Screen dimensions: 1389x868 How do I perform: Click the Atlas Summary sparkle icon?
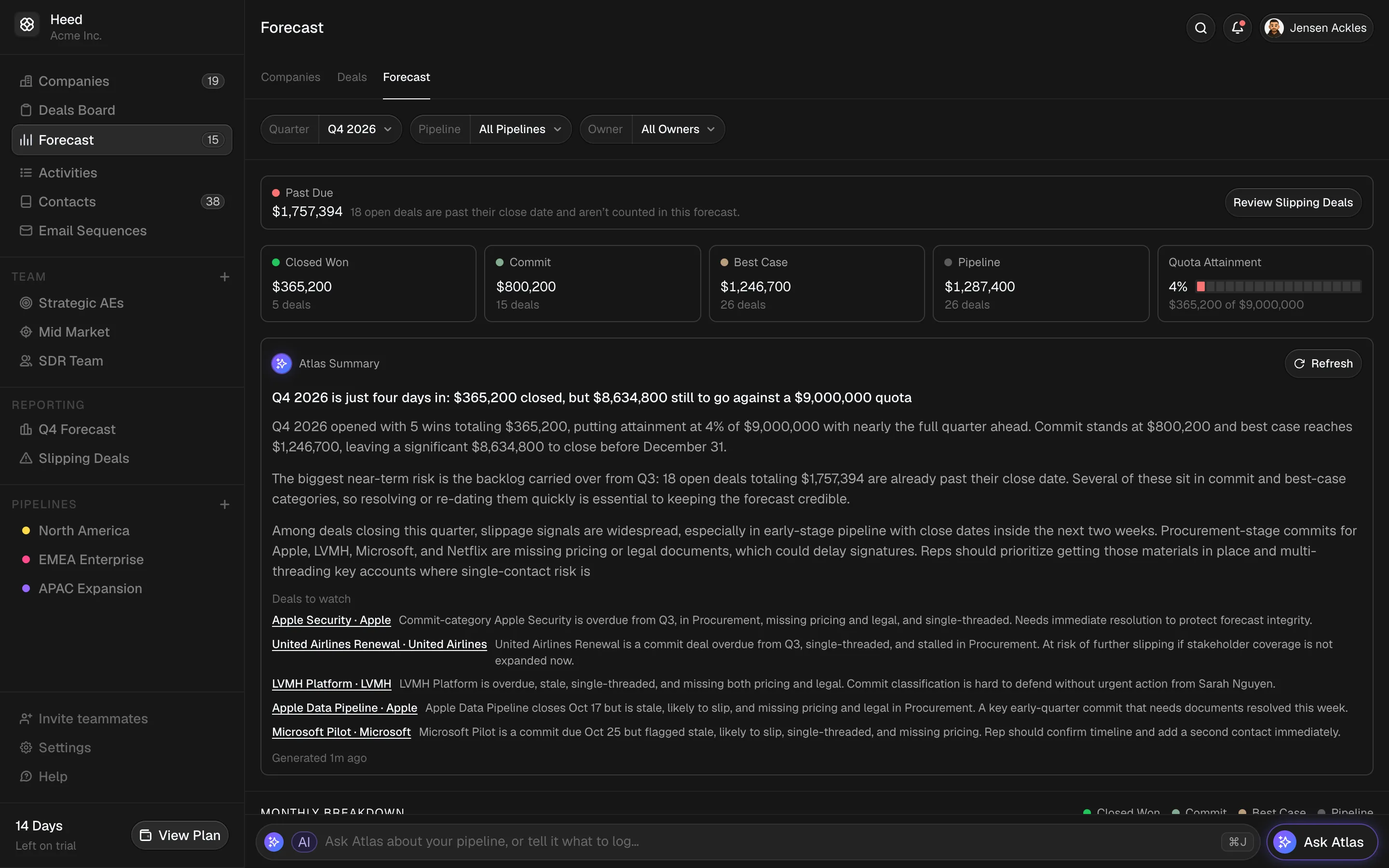[281, 364]
